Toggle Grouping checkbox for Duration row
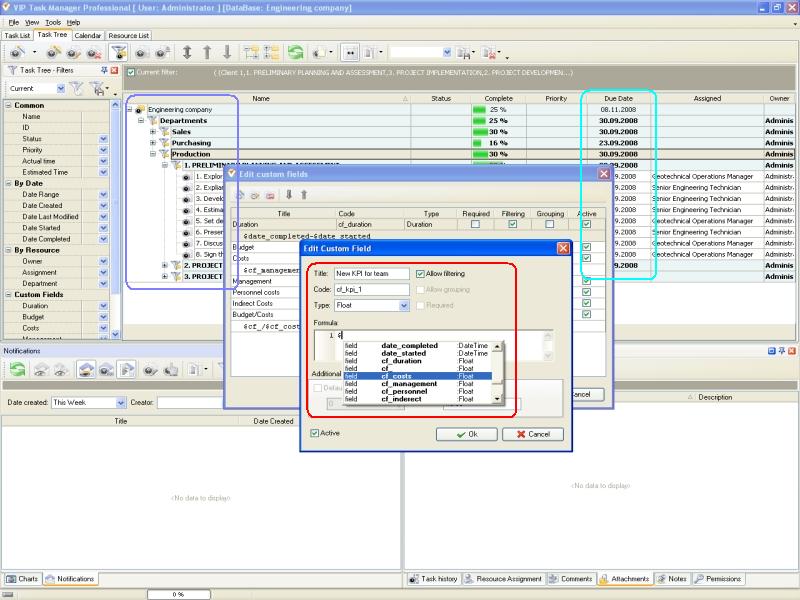 click(x=549, y=224)
